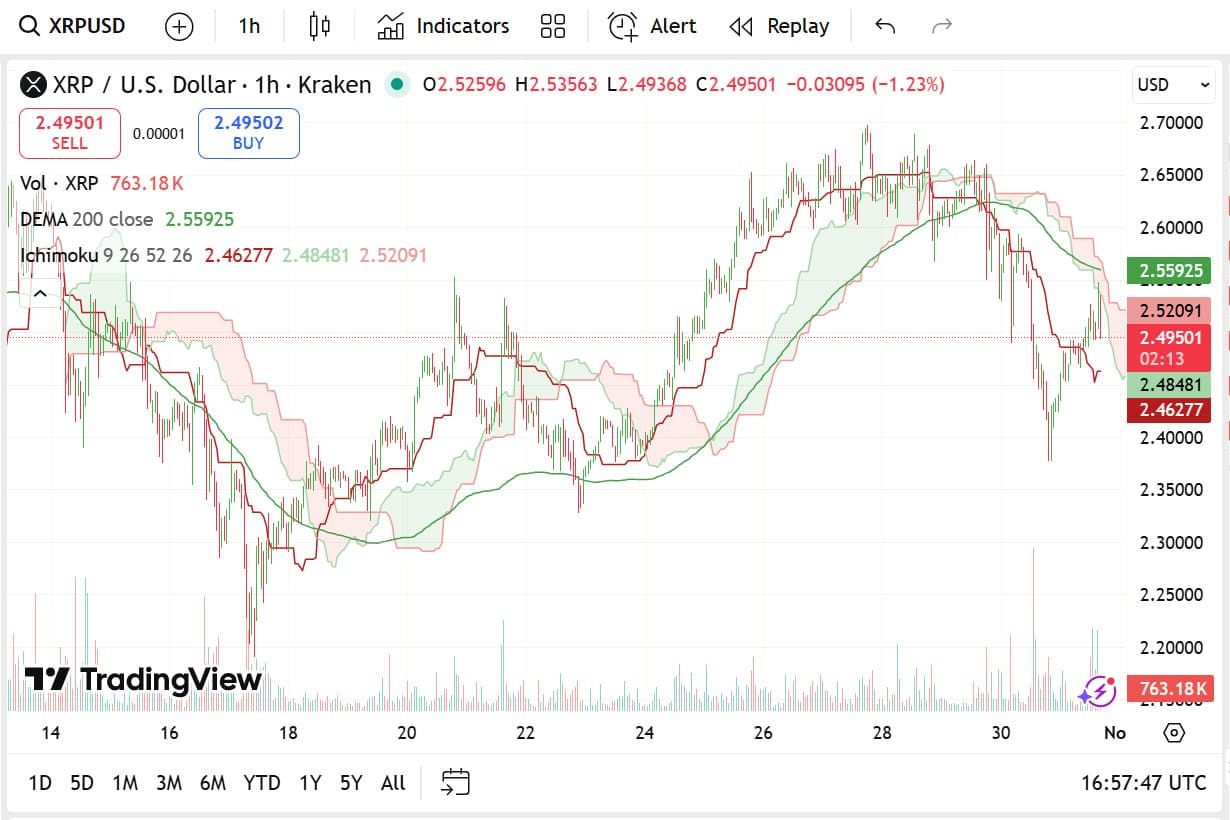This screenshot has height=820, width=1230.
Task: Select the 1D time range
Action: (x=40, y=783)
